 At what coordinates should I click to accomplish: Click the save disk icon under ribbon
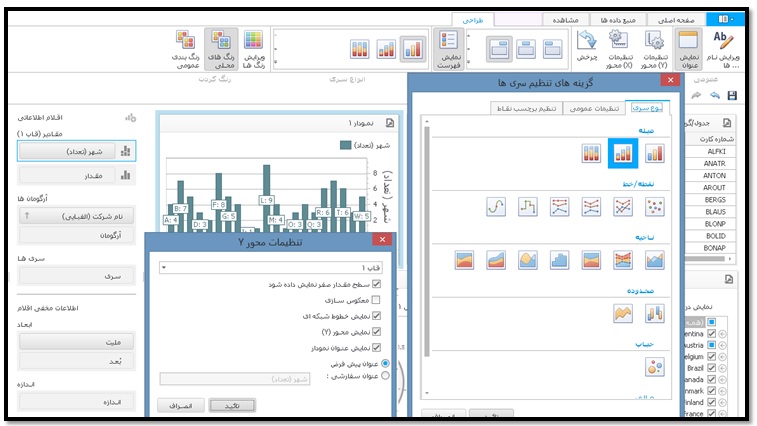(732, 96)
